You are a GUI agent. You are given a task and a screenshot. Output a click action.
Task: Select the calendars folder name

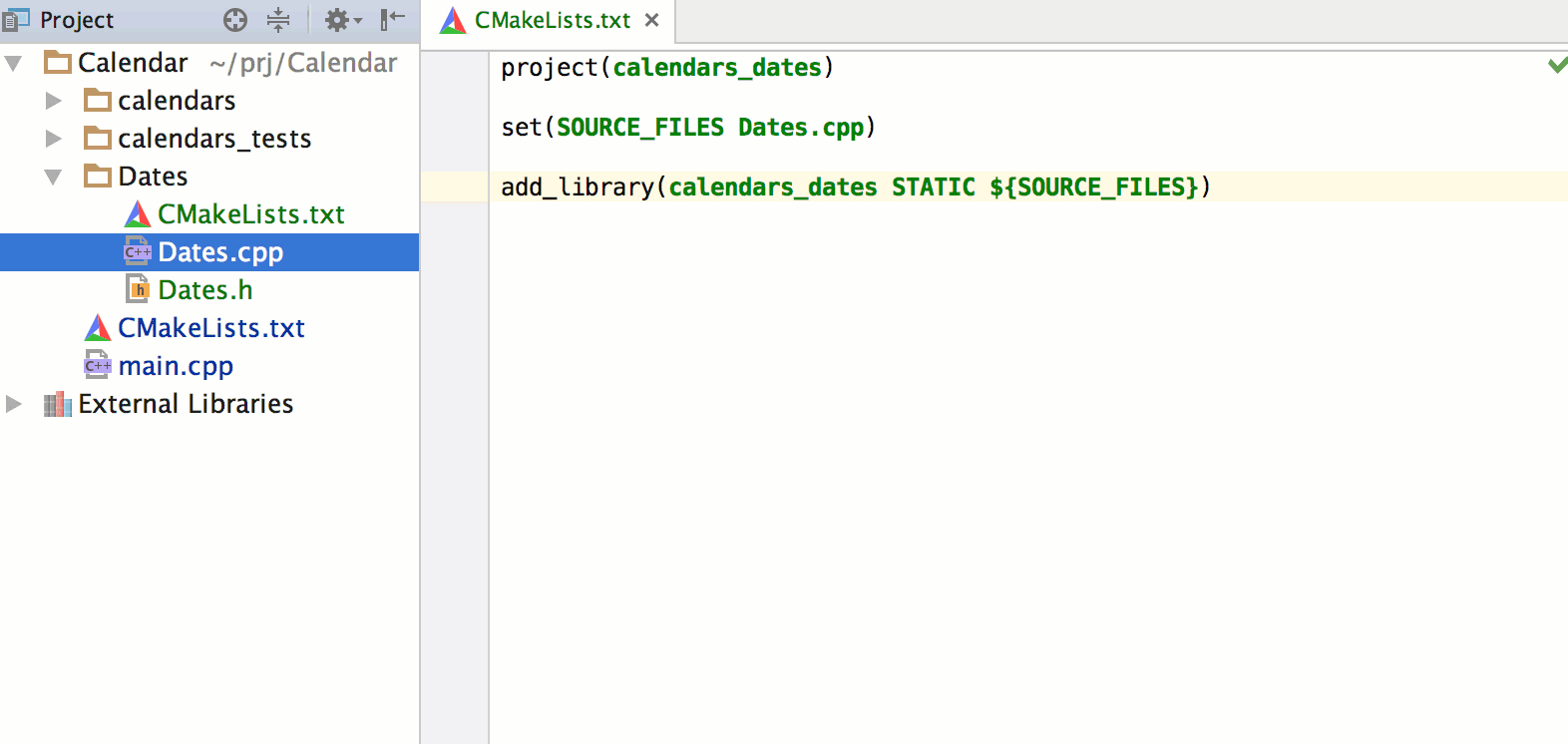pyautogui.click(x=177, y=101)
